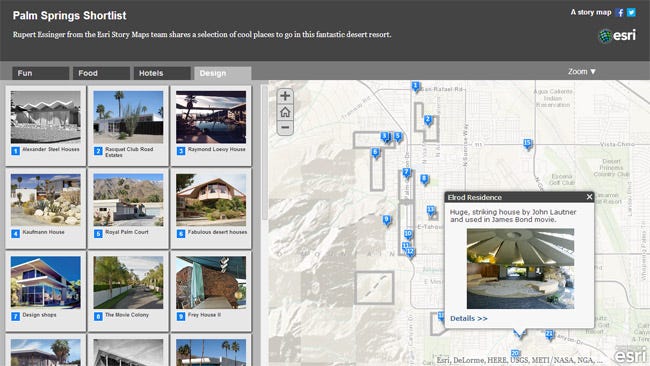Open the Zoom dropdown
This screenshot has height=366, width=650.
(x=582, y=72)
